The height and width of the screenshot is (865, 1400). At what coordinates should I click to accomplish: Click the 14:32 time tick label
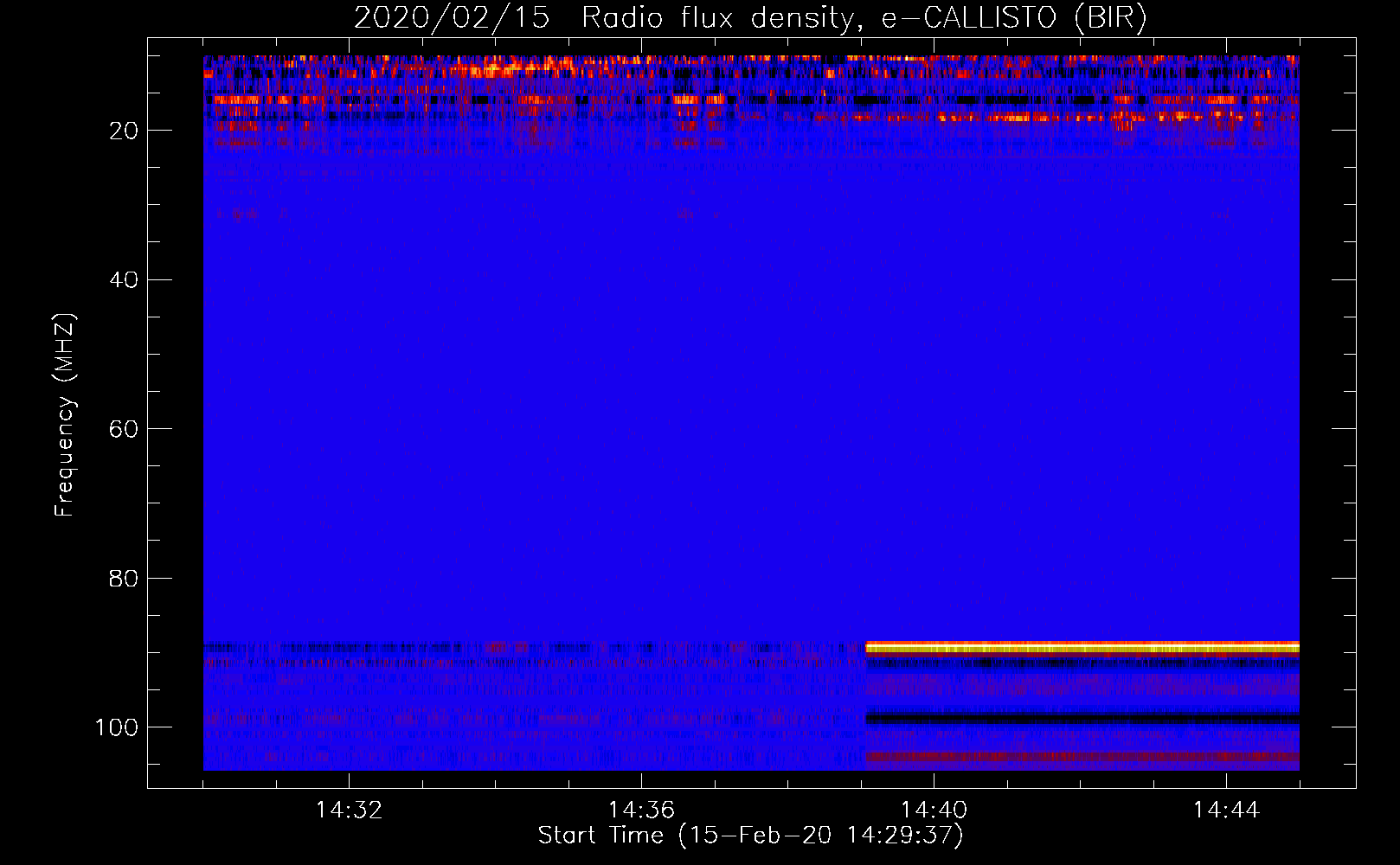349,811
